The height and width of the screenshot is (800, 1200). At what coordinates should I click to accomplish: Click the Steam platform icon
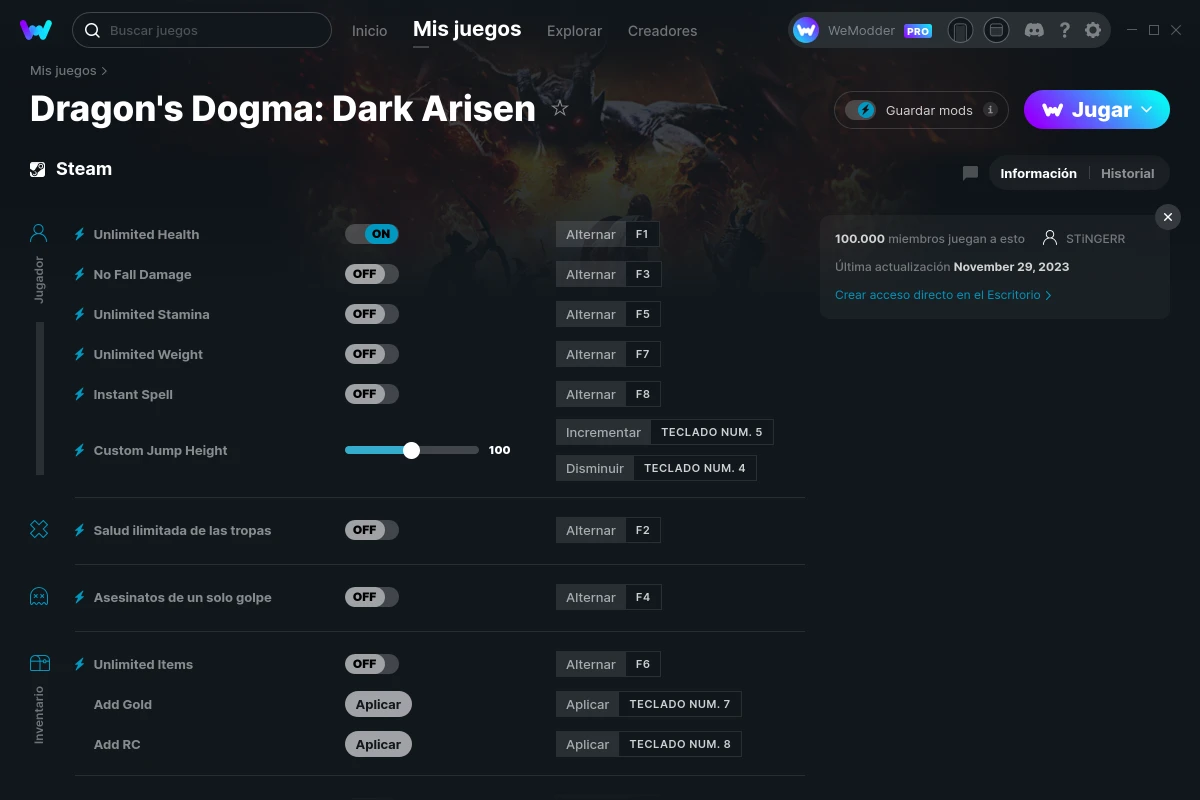point(38,169)
